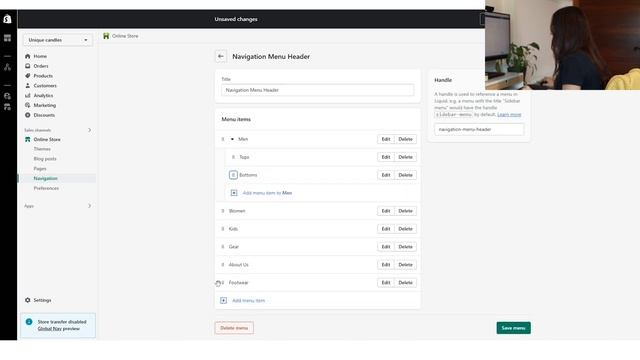640x360 pixels.
Task: Open Marketing in the sidebar
Action: 44,105
